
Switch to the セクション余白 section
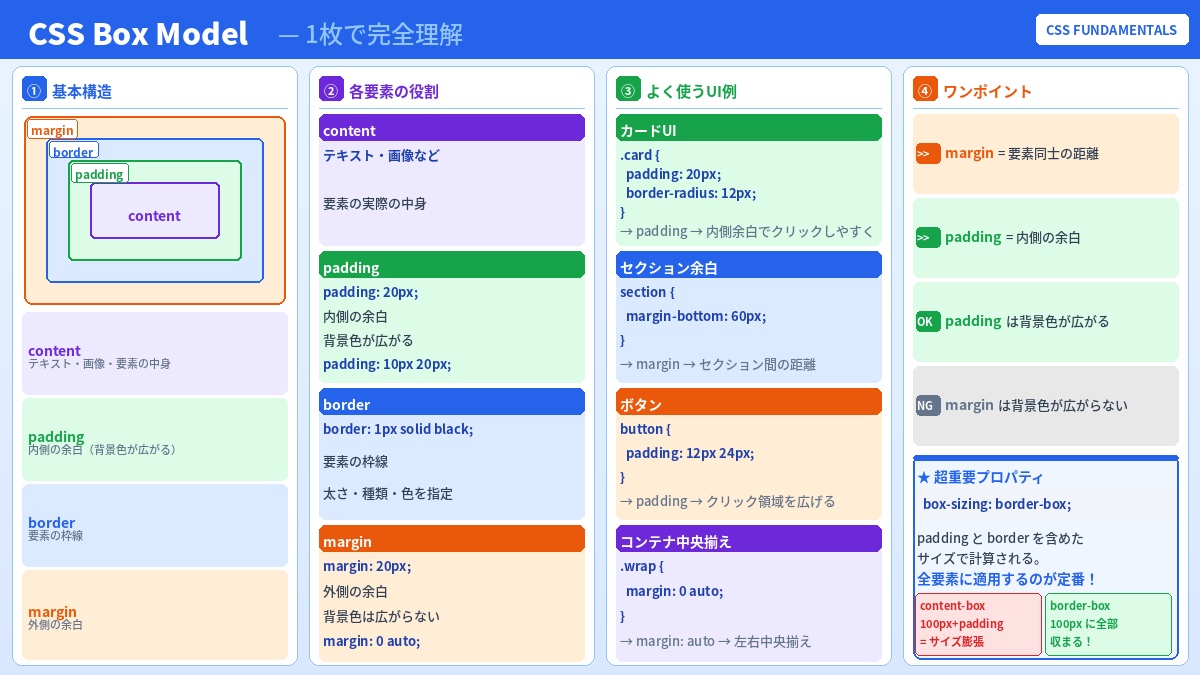click(749, 265)
